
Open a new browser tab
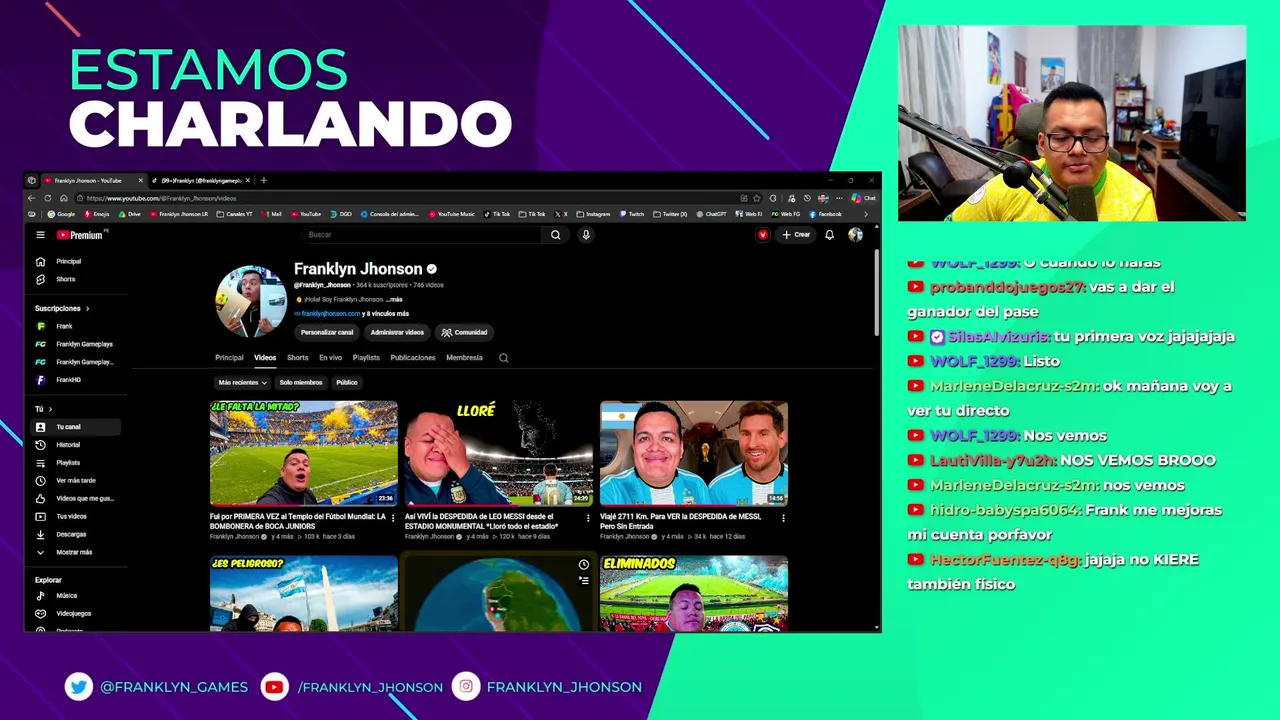tap(263, 181)
